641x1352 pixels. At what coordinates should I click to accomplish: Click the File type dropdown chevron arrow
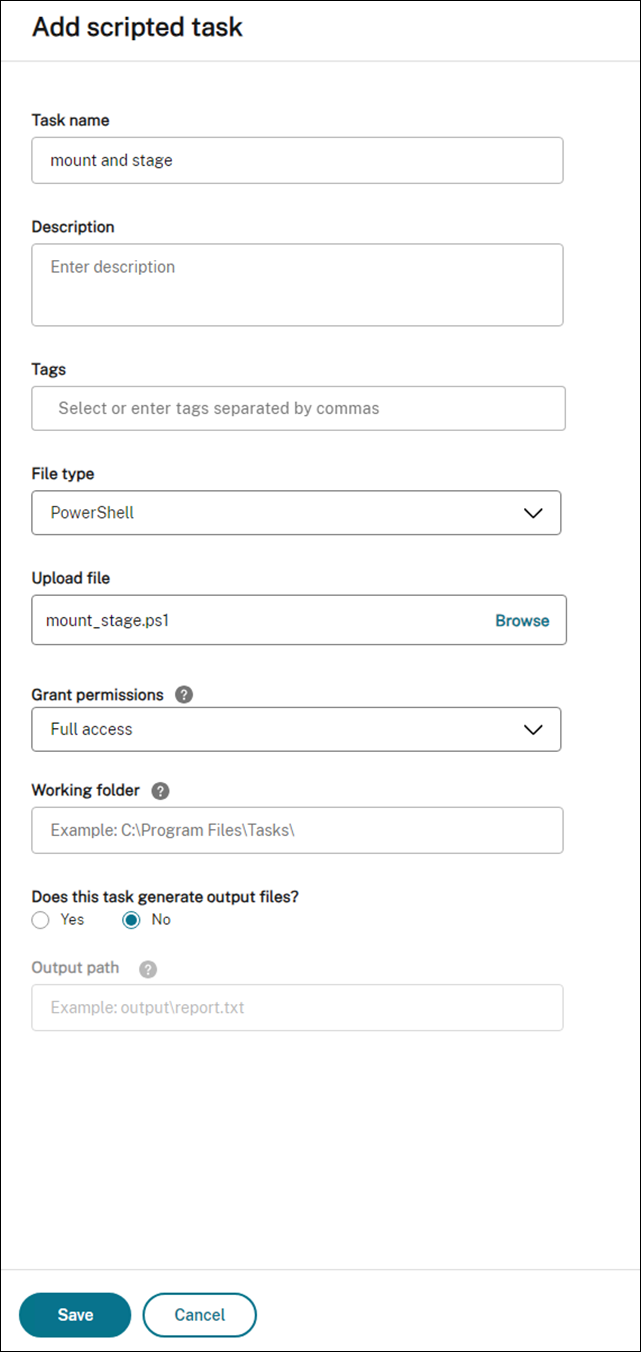pyautogui.click(x=533, y=513)
